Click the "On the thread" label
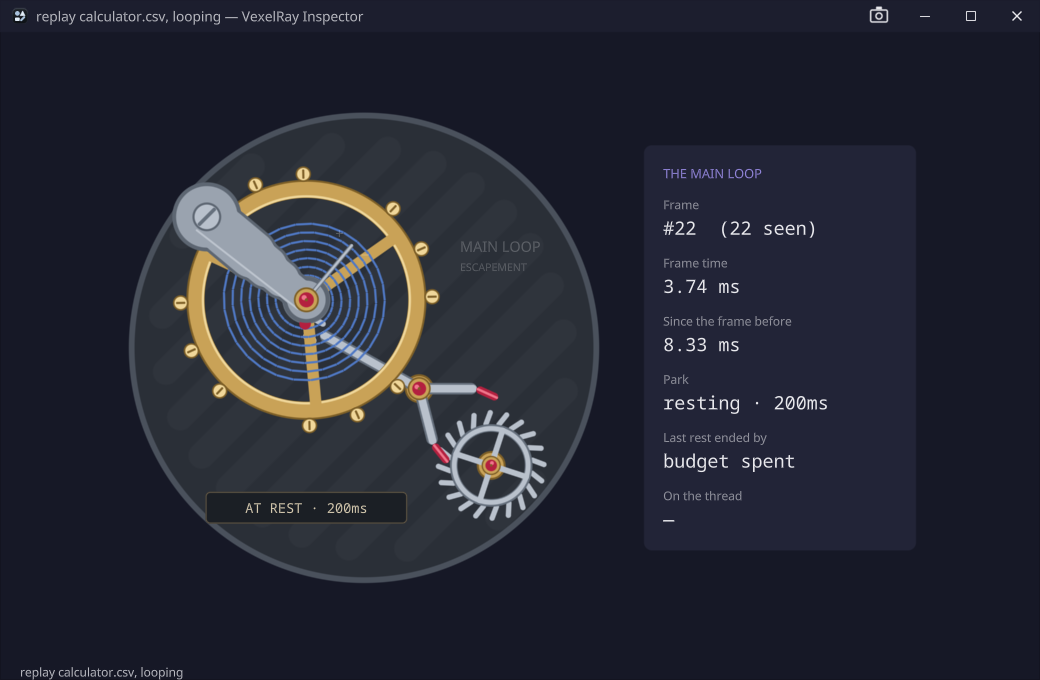The height and width of the screenshot is (680, 1040). (x=702, y=496)
